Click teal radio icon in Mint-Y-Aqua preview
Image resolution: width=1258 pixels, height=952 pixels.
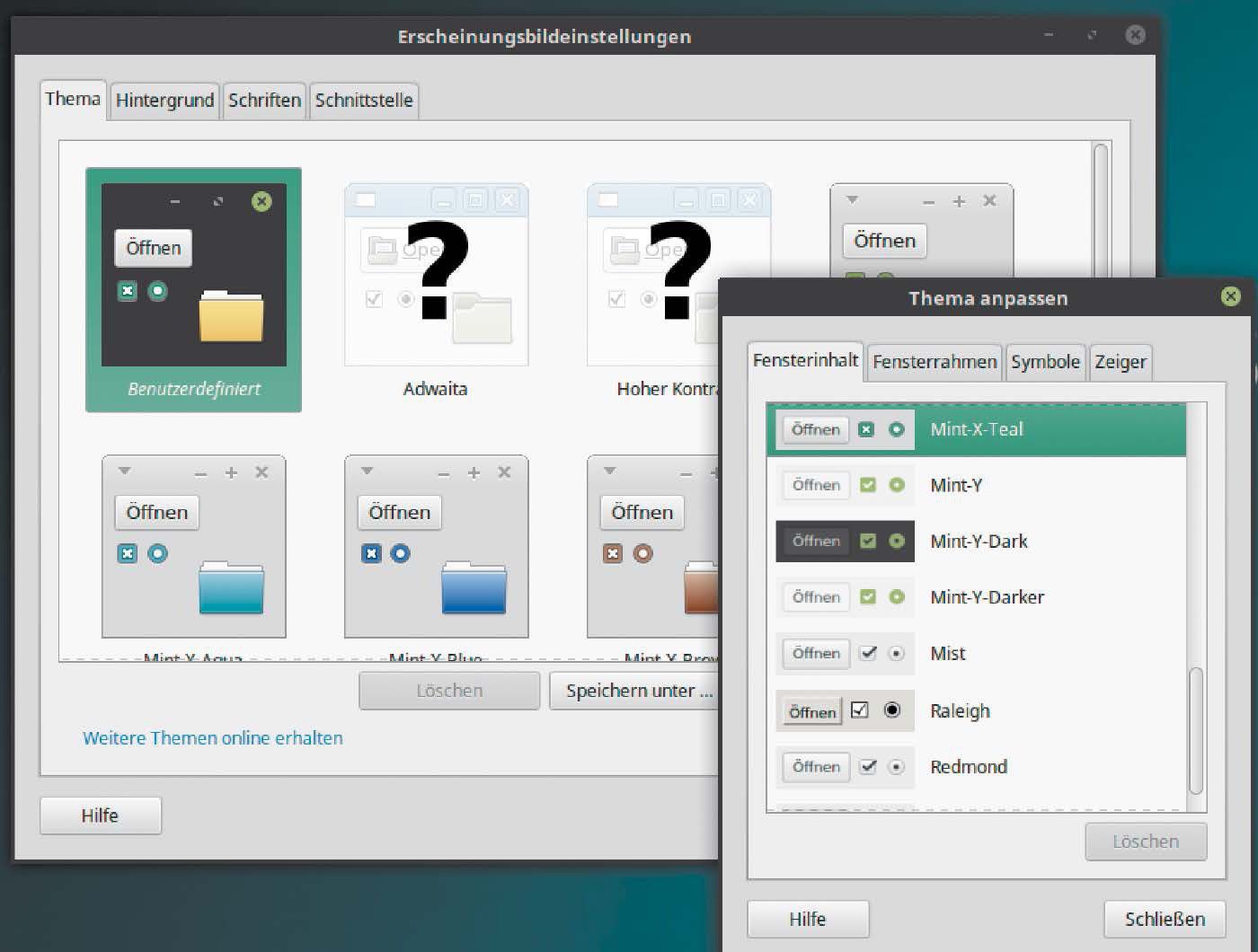(157, 553)
